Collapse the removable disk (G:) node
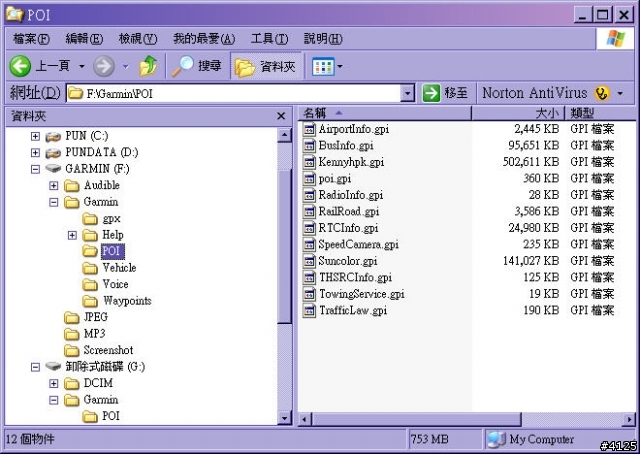This screenshot has height=454, width=640. [36, 367]
